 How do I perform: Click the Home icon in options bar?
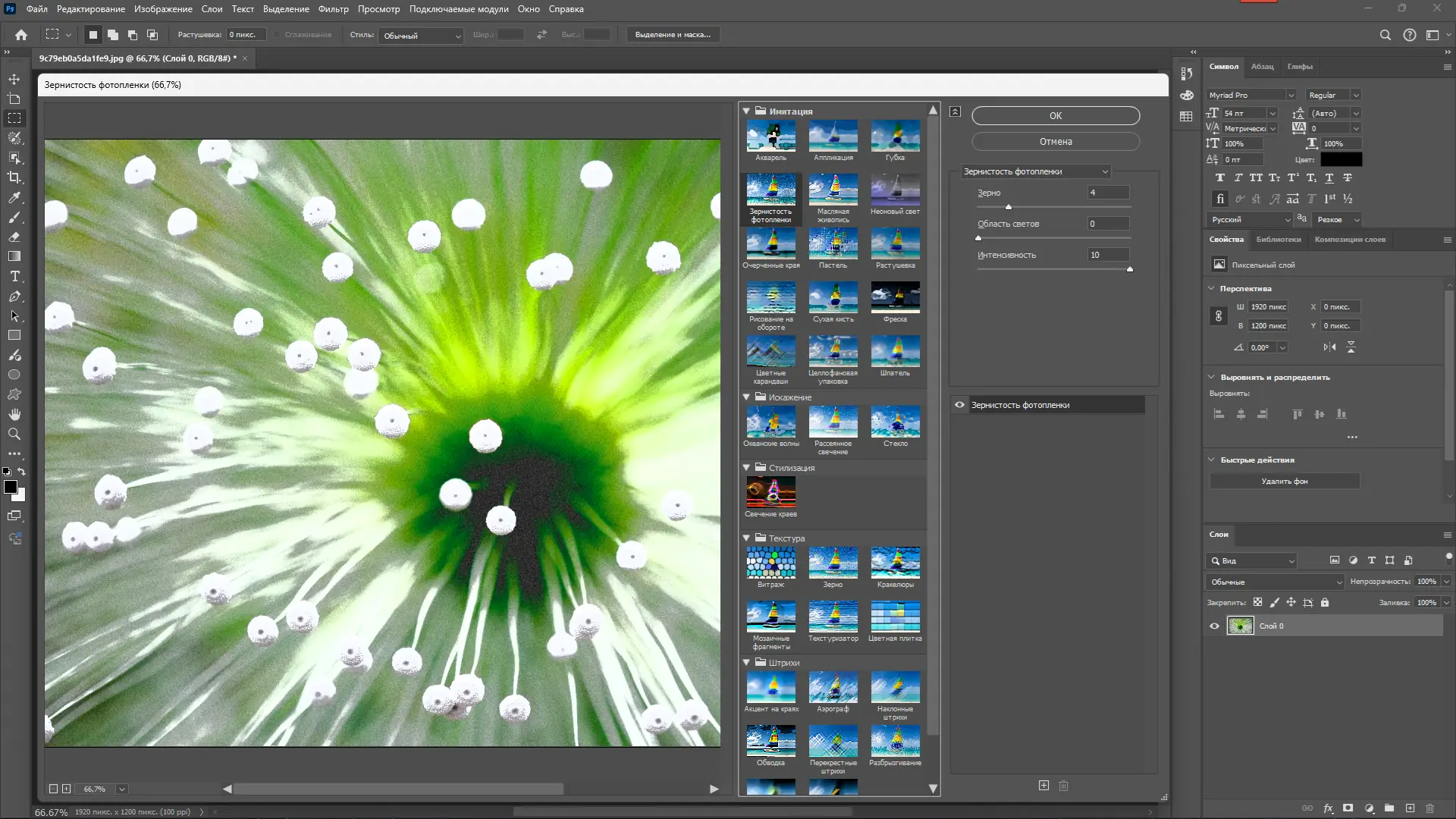[21, 35]
